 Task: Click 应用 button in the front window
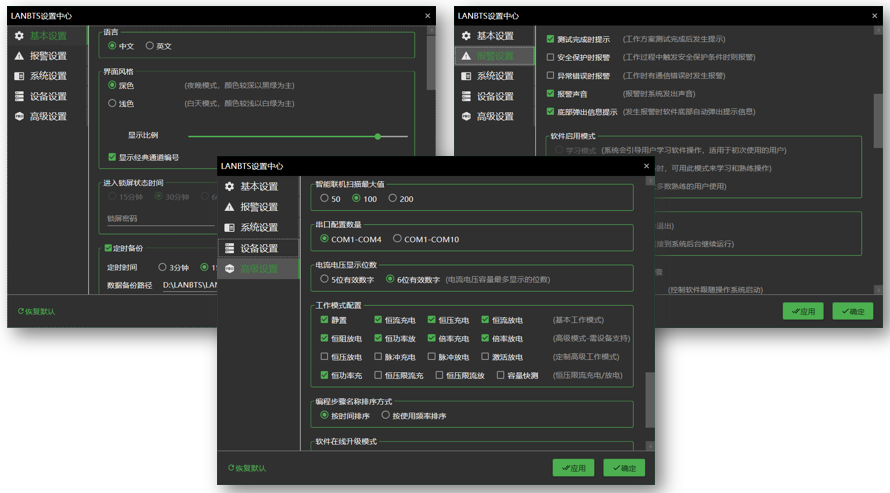pyautogui.click(x=573, y=468)
